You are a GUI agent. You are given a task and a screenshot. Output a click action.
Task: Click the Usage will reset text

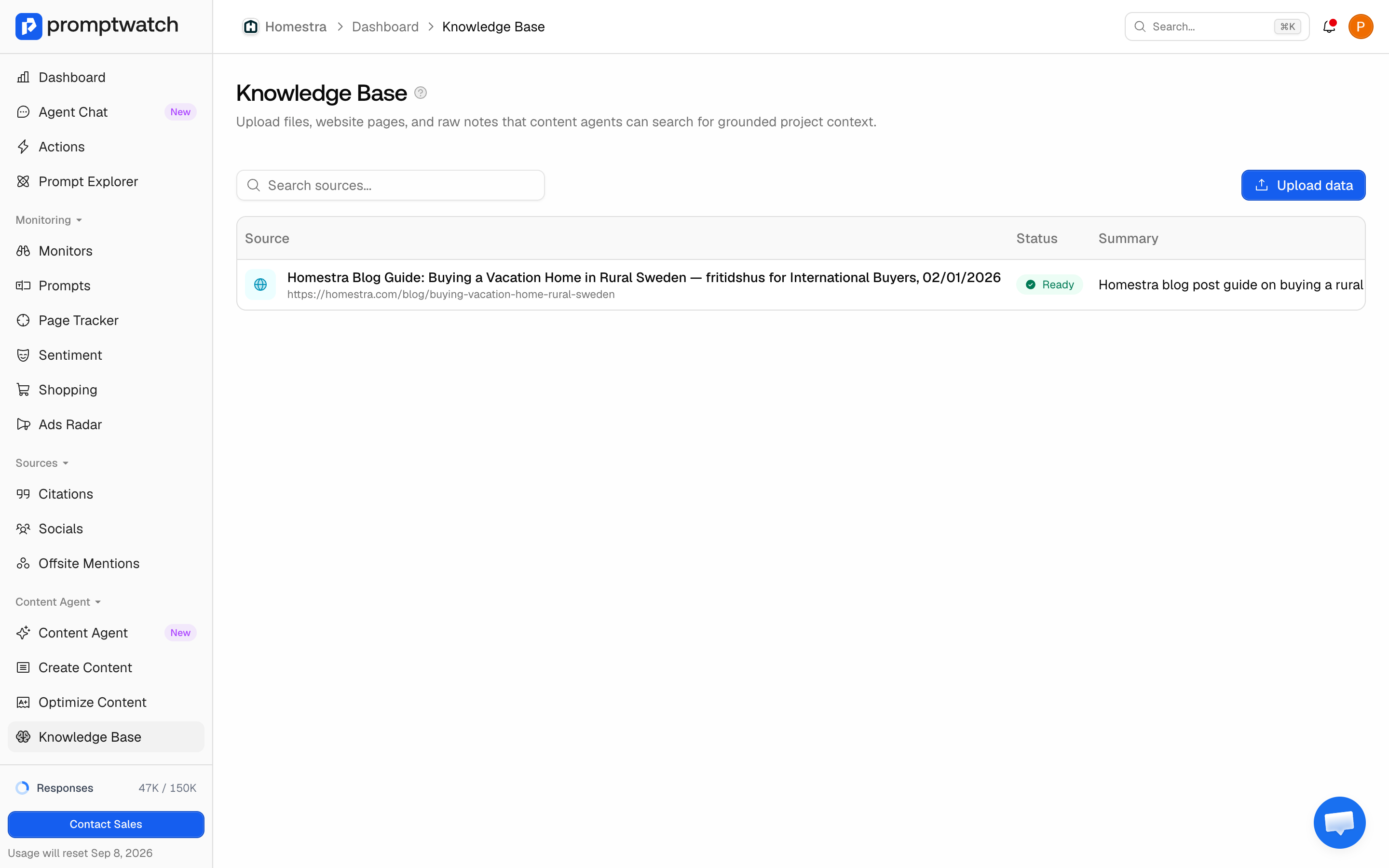point(81,853)
